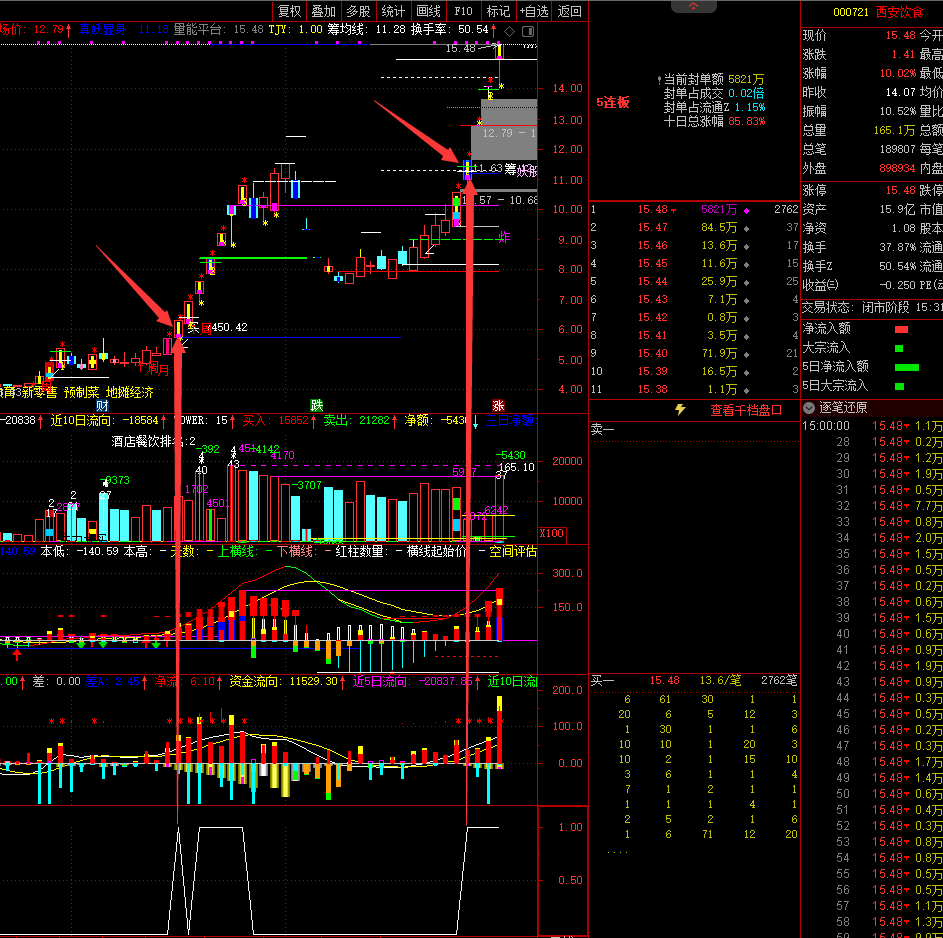Click the 地摊经济 concept tag
The image size is (943, 938).
(129, 393)
